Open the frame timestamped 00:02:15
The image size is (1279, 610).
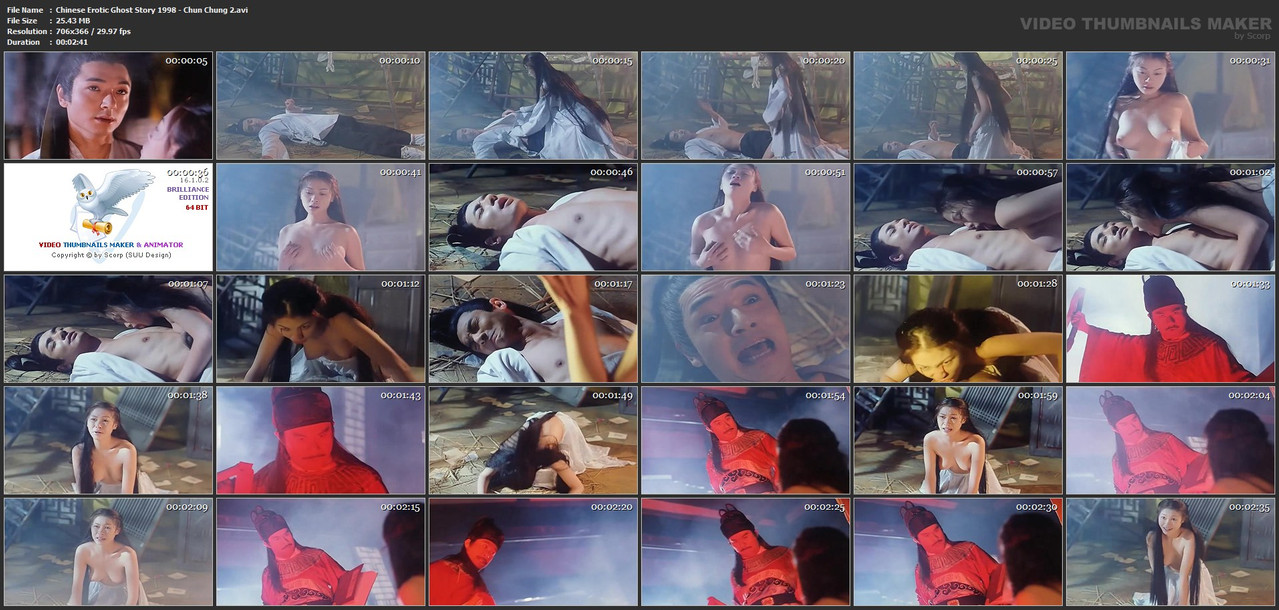320,553
